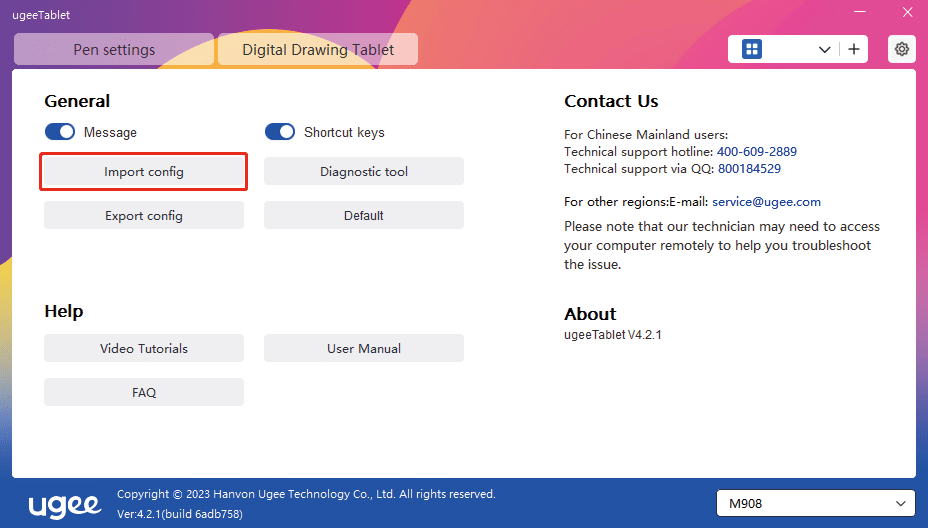This screenshot has height=528, width=928.
Task: Add a new application with the plus icon
Action: (x=853, y=49)
